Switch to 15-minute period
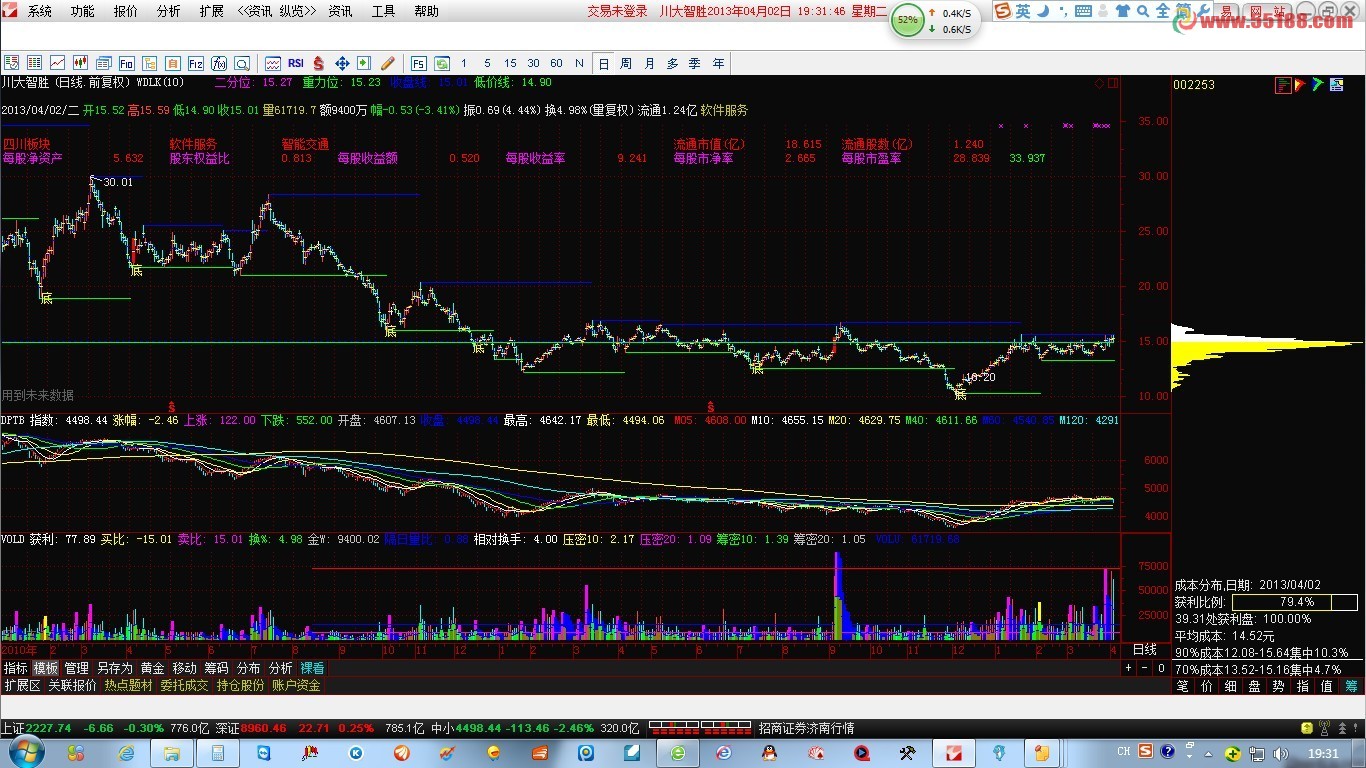The width and height of the screenshot is (1366, 768). (x=510, y=62)
